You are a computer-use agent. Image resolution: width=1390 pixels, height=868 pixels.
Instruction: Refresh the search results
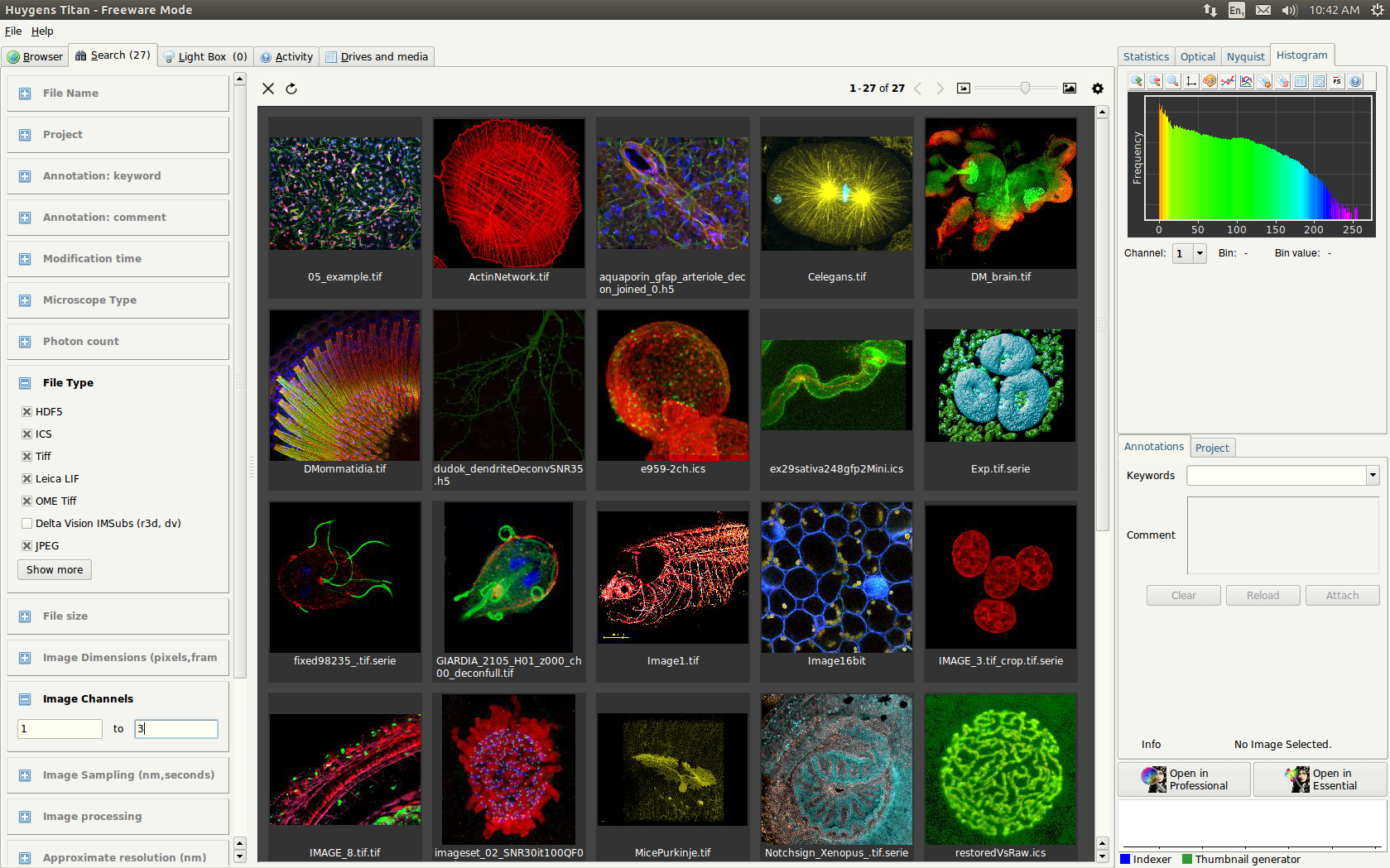291,89
